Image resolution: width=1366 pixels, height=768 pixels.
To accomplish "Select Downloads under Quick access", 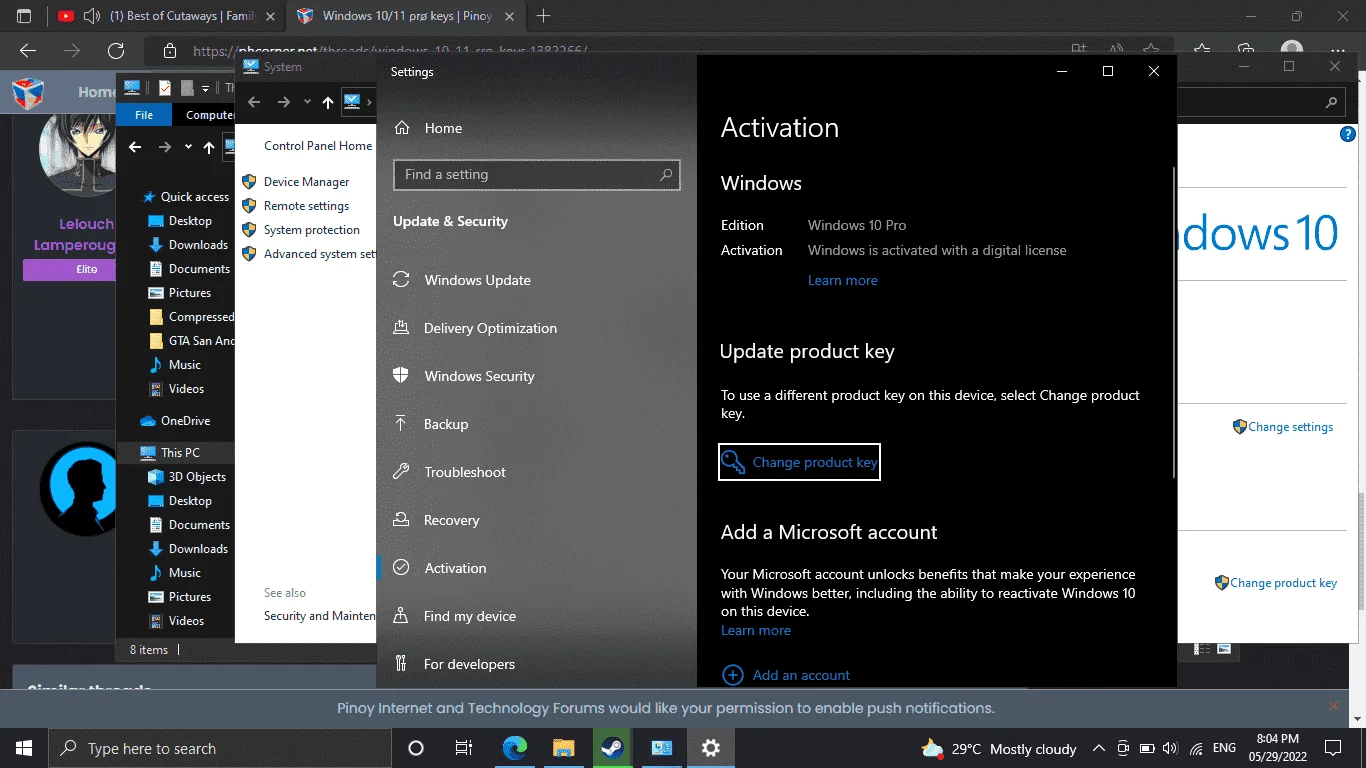I will coord(198,245).
